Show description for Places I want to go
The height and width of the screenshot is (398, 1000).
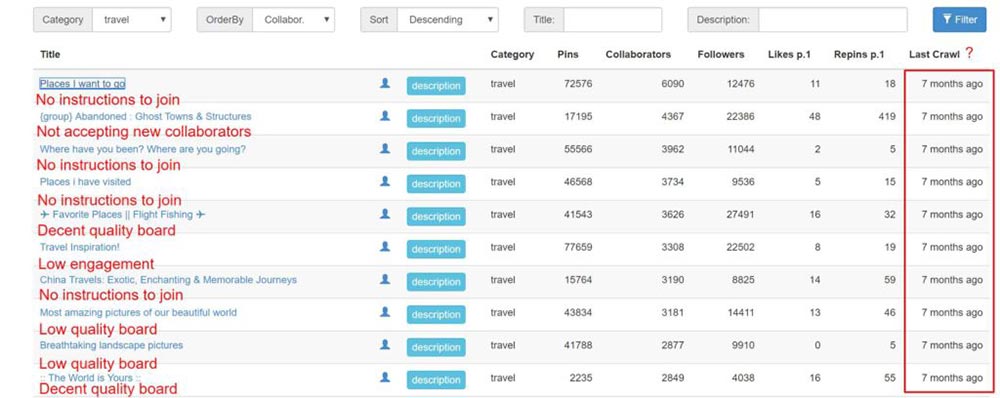(x=436, y=85)
